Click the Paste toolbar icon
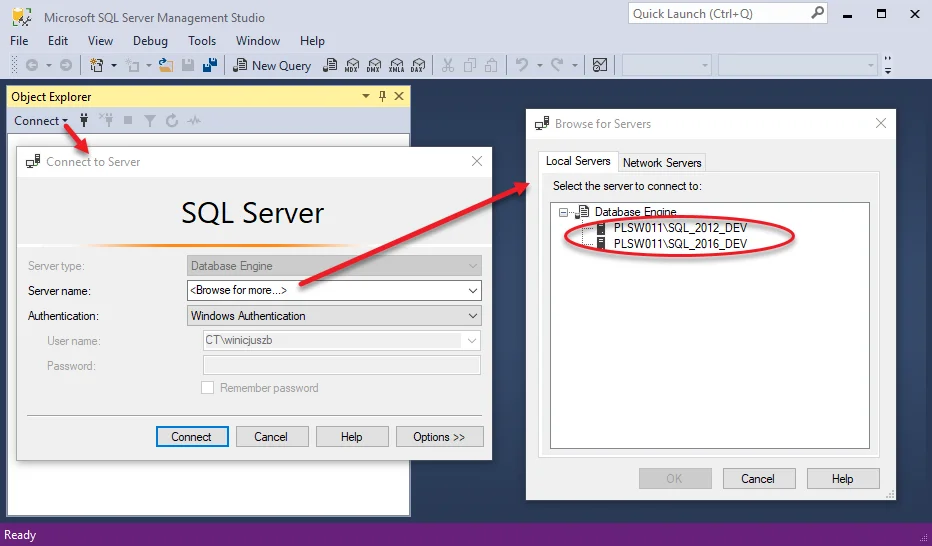The height and width of the screenshot is (546, 932). point(491,65)
